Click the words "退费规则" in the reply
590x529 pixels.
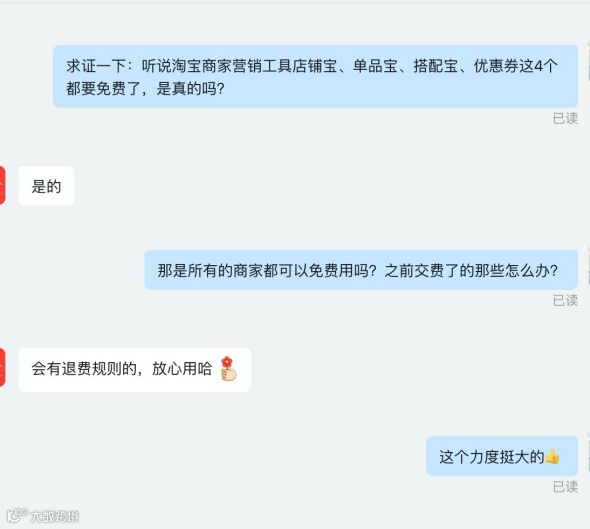pos(91,369)
